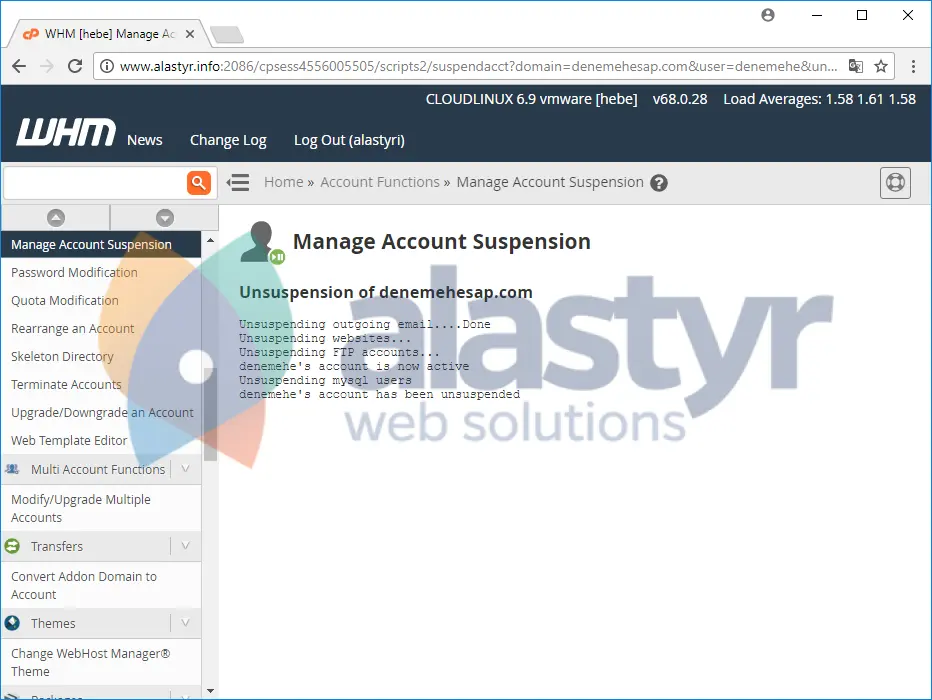The width and height of the screenshot is (932, 700).
Task: Click 'CLOUDLINUX 6.9 vmware [hebe]' text
Action: click(x=531, y=99)
